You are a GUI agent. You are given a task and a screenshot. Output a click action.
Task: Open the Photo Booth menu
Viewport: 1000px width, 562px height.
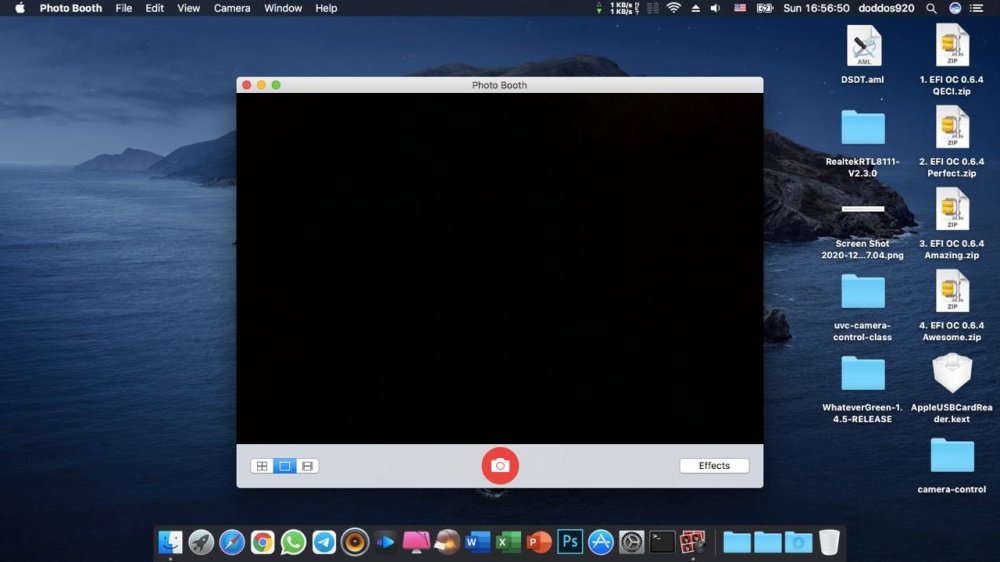[x=71, y=8]
